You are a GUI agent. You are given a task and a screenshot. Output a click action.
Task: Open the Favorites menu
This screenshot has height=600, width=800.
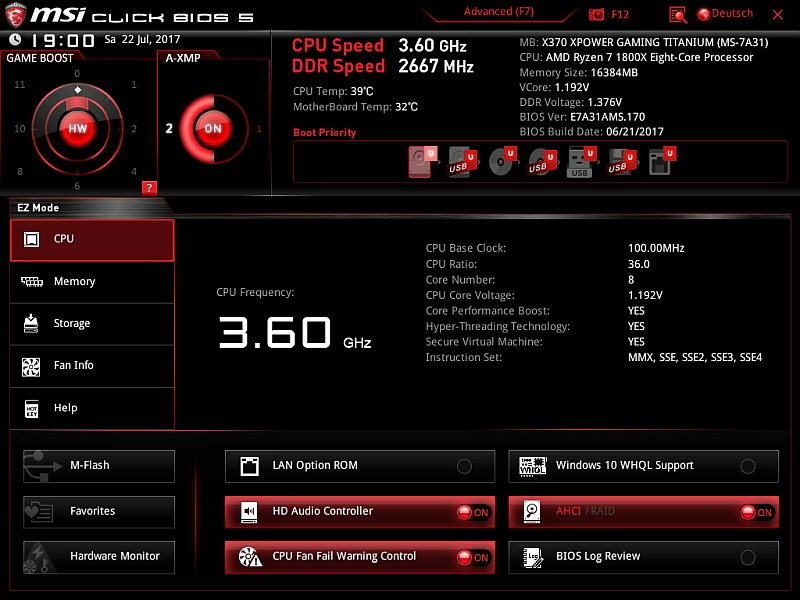click(99, 512)
